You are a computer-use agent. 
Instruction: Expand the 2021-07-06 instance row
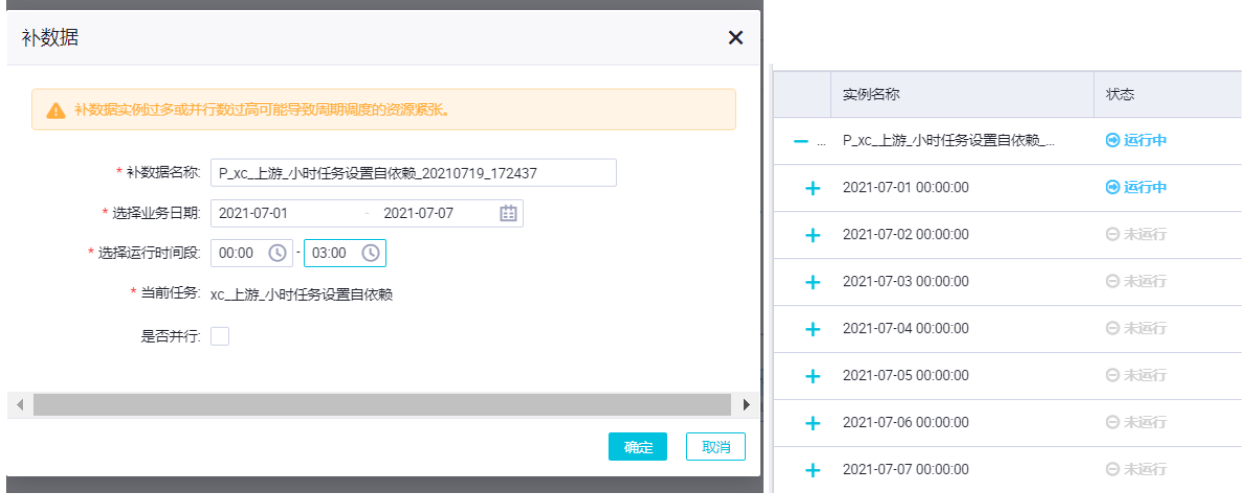coord(812,423)
